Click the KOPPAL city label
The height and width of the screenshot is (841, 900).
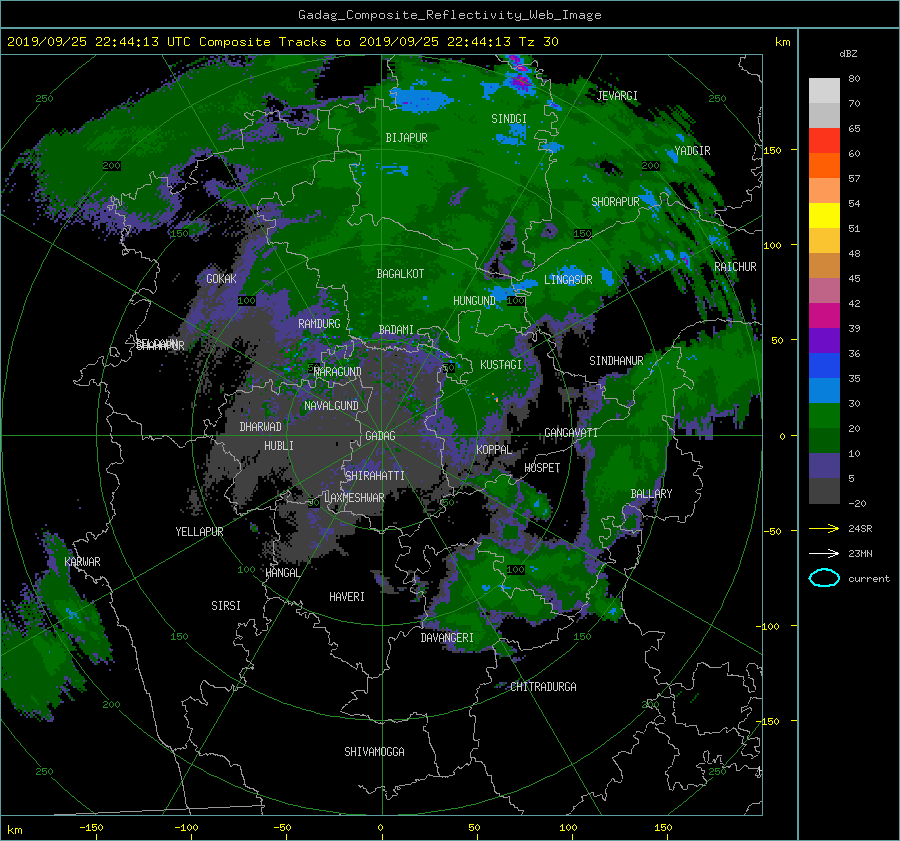[494, 449]
